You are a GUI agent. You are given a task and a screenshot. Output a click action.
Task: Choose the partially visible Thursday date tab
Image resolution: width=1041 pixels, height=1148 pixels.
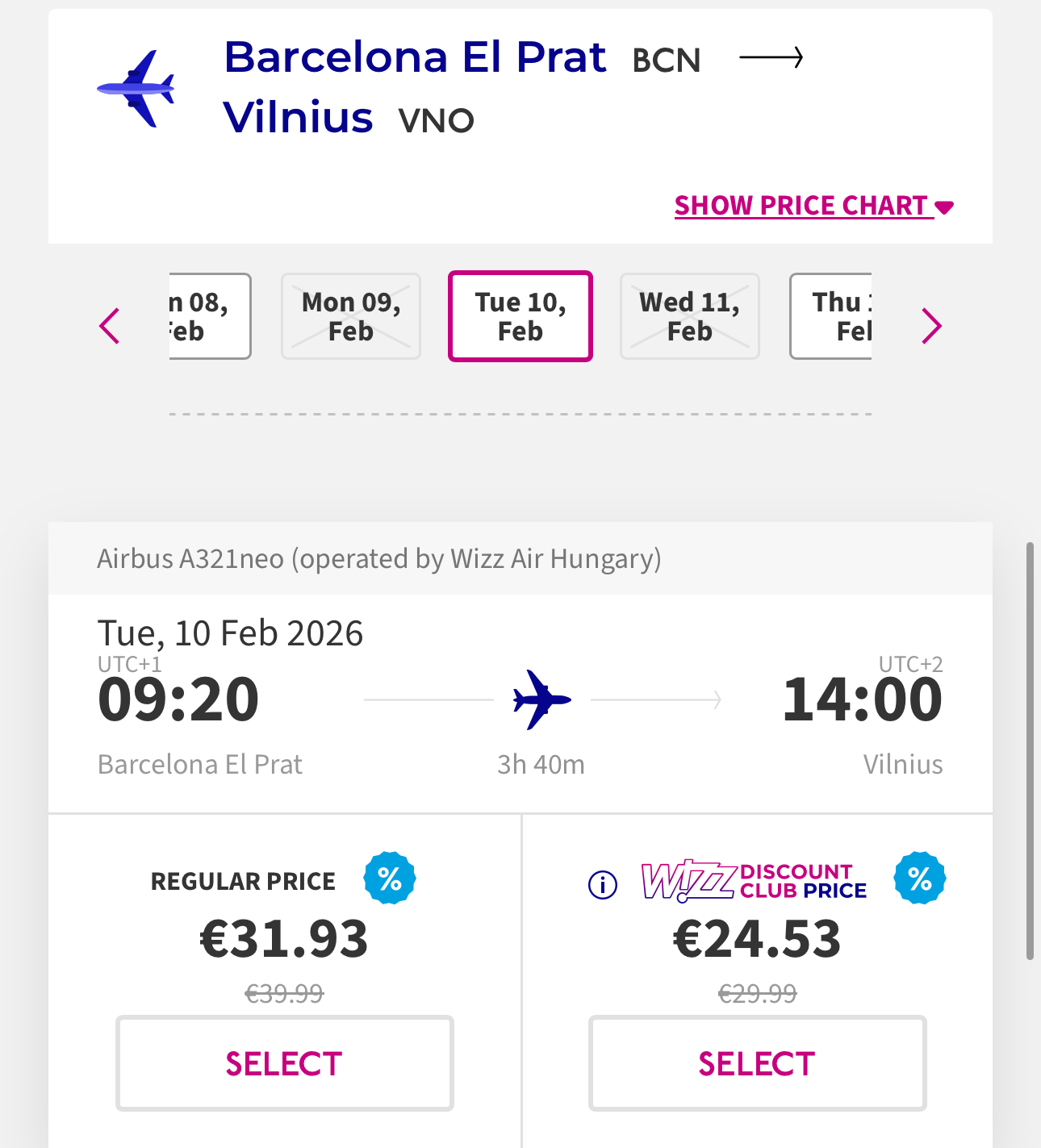click(831, 316)
